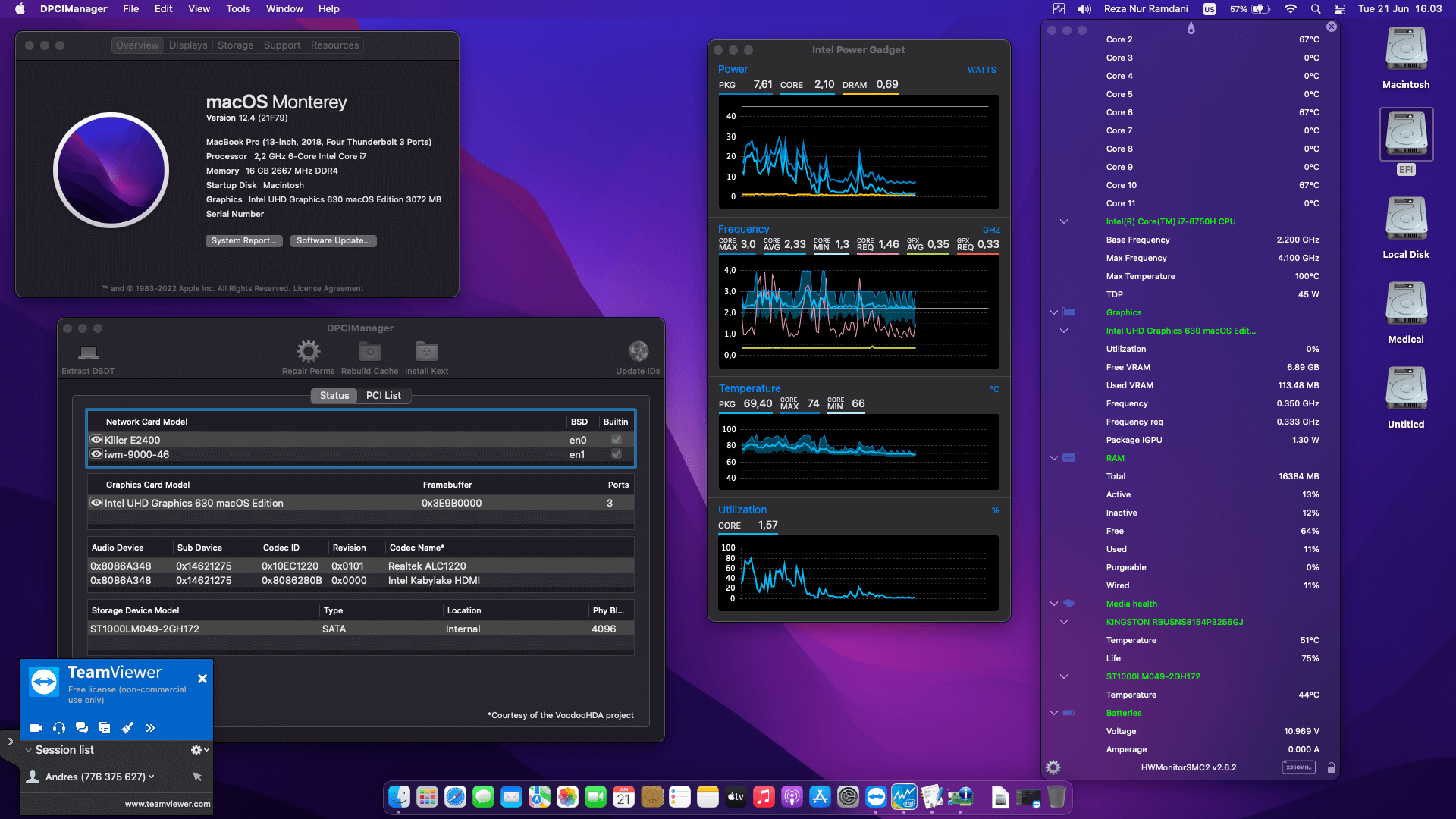The width and height of the screenshot is (1456, 819).
Task: Switch to the PCI List tab
Action: 384,396
